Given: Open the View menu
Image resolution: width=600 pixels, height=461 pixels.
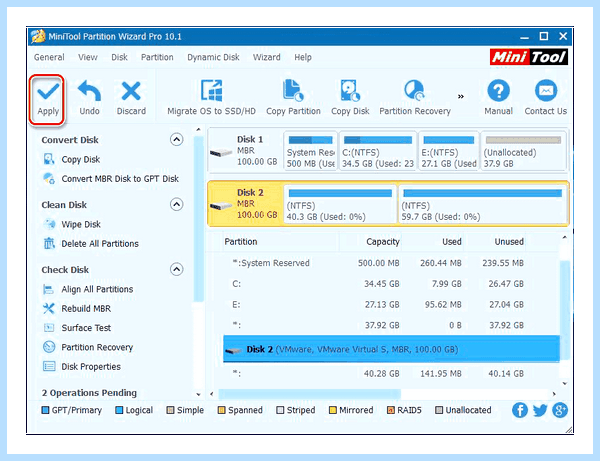Looking at the screenshot, I should pyautogui.click(x=88, y=57).
